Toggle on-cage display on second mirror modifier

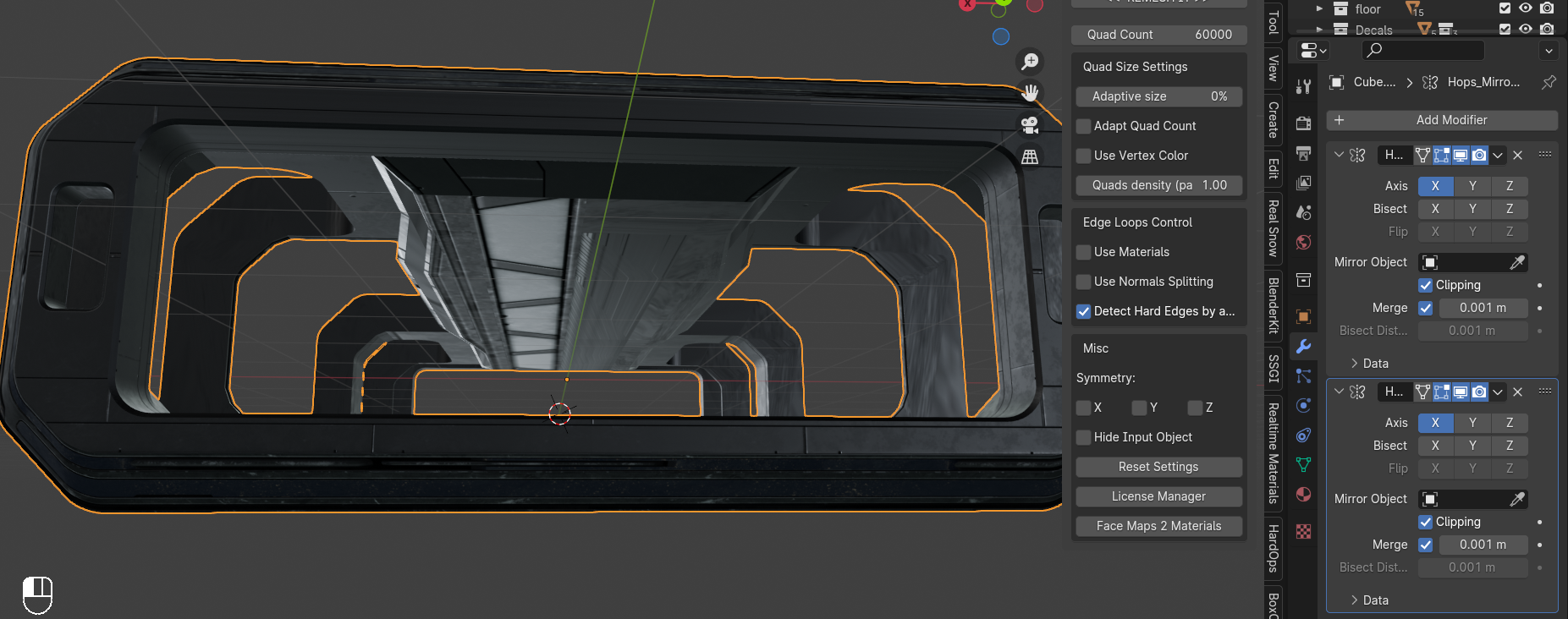[x=1422, y=392]
